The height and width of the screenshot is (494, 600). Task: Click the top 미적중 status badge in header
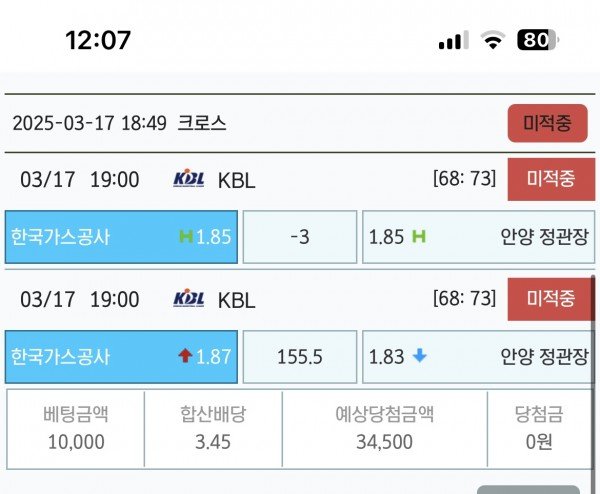pyautogui.click(x=548, y=123)
